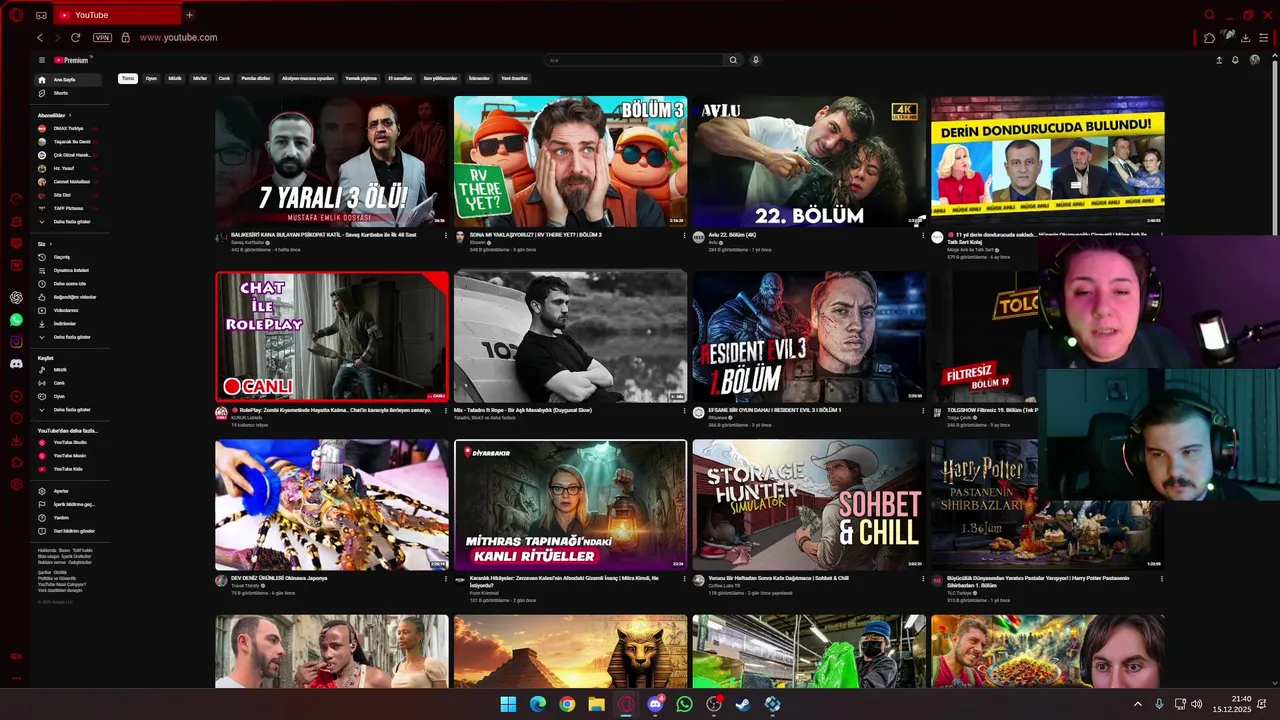Click the search magnifier button

pos(733,60)
